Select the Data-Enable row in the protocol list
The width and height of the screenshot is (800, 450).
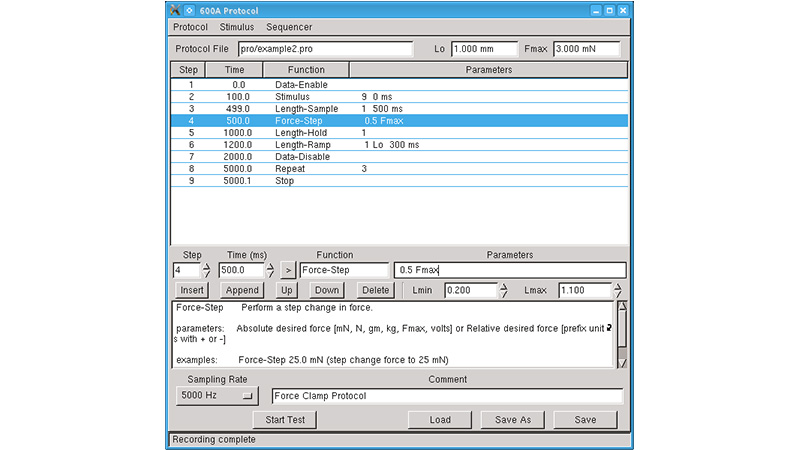coord(399,85)
